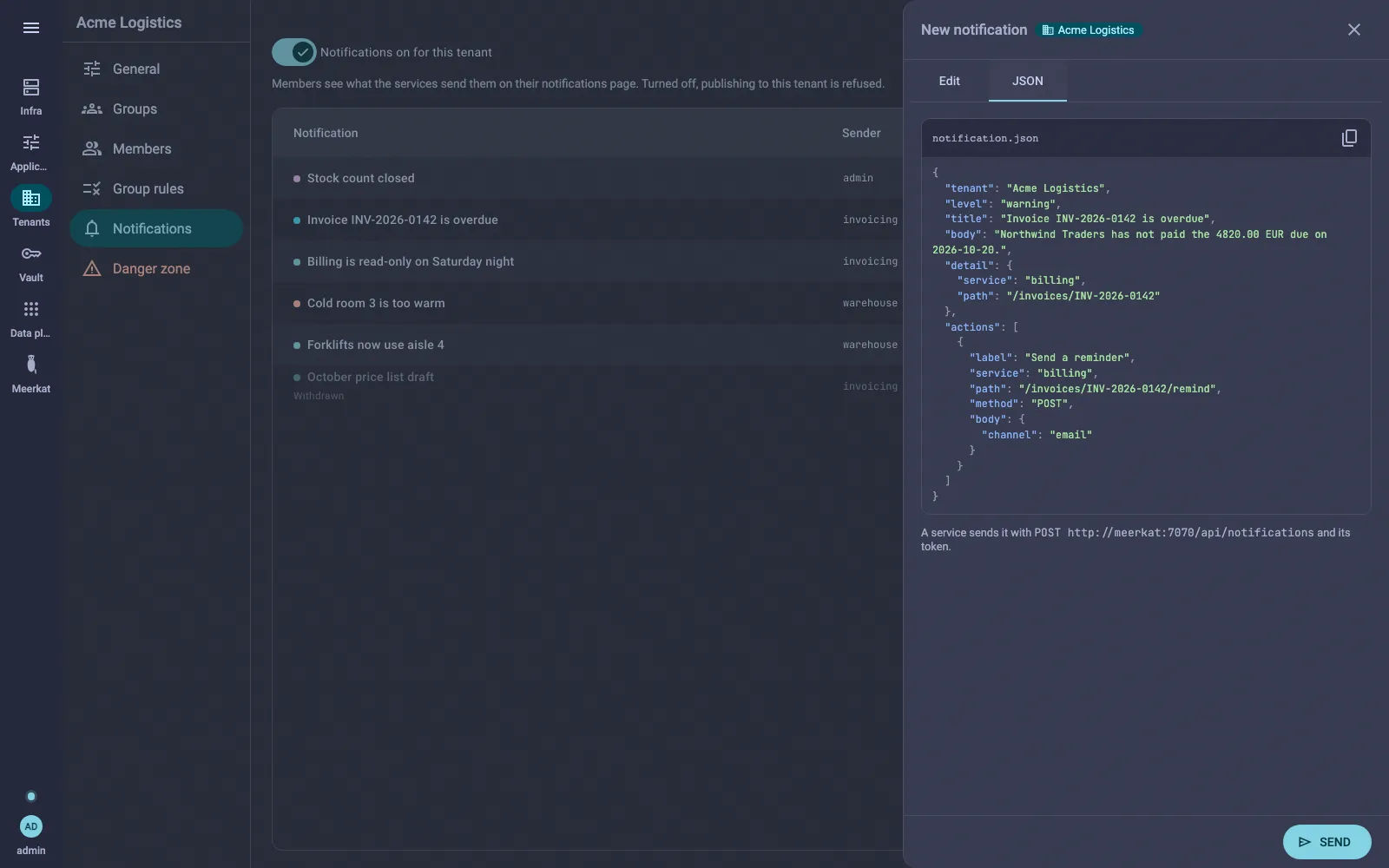The image size is (1389, 868).
Task: Click the Acme Logistics tenant chip
Action: (1089, 30)
